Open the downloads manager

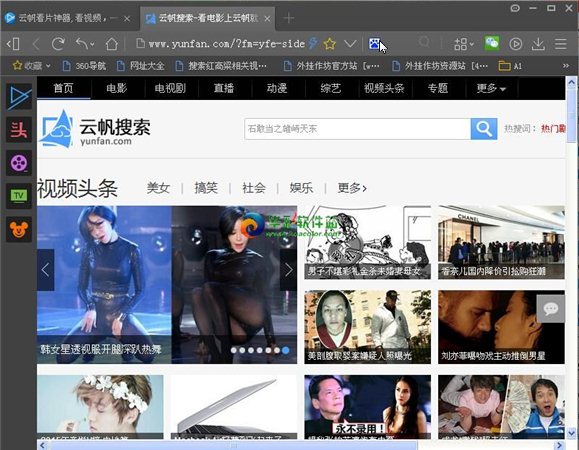(x=538, y=44)
